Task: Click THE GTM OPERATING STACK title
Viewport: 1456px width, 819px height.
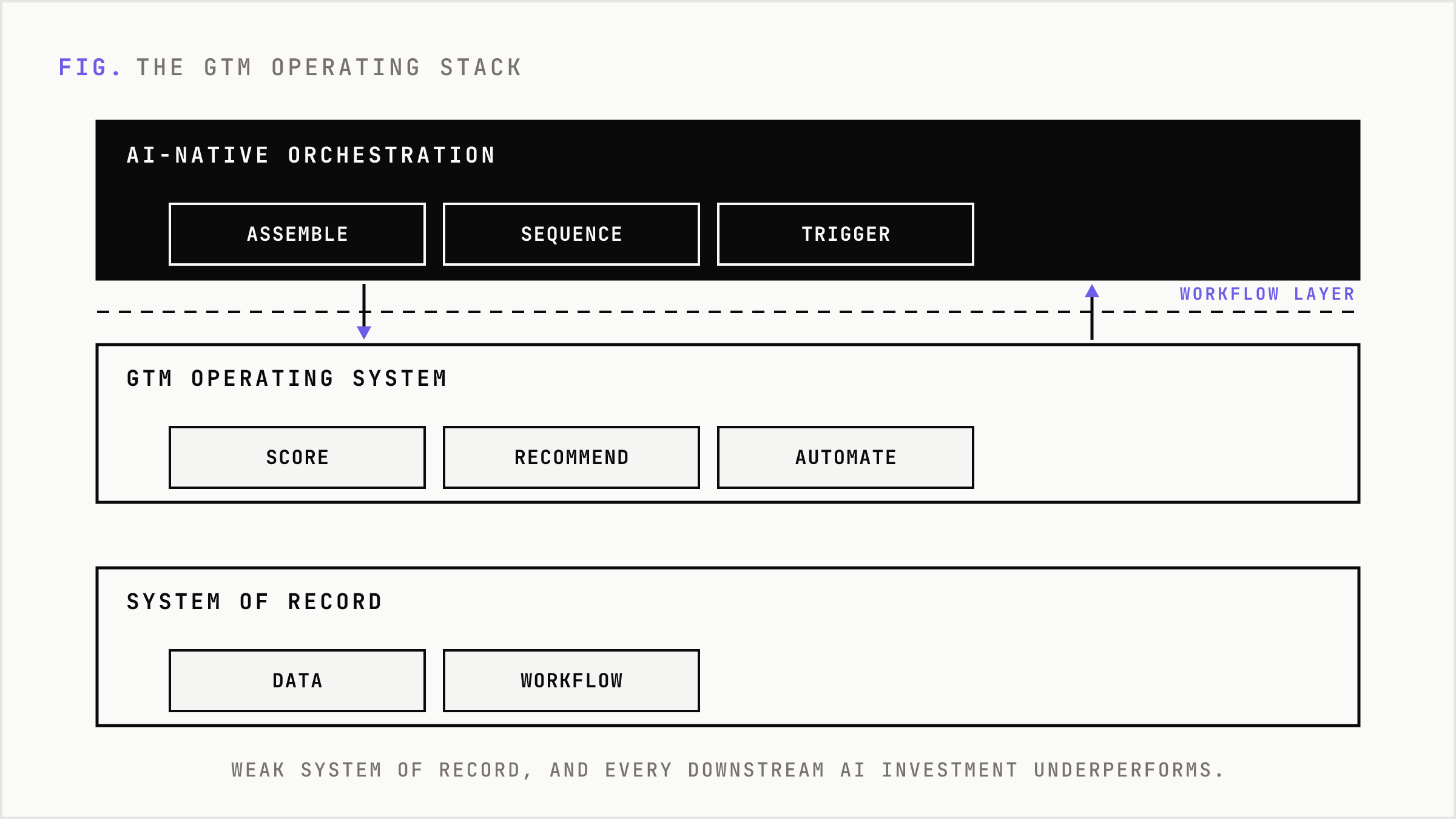Action: coord(329,67)
